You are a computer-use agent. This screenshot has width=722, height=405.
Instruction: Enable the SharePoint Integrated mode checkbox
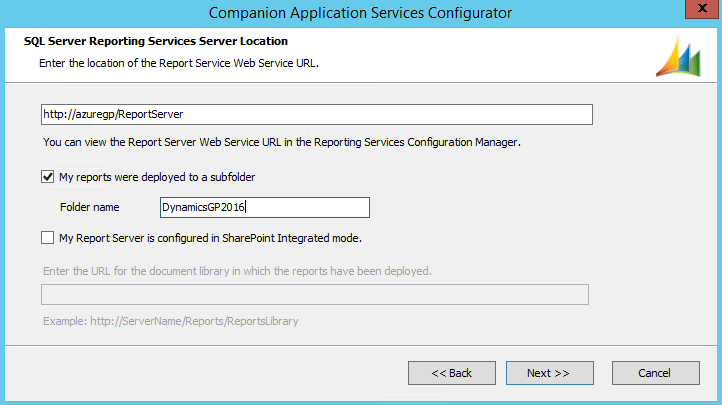point(48,238)
